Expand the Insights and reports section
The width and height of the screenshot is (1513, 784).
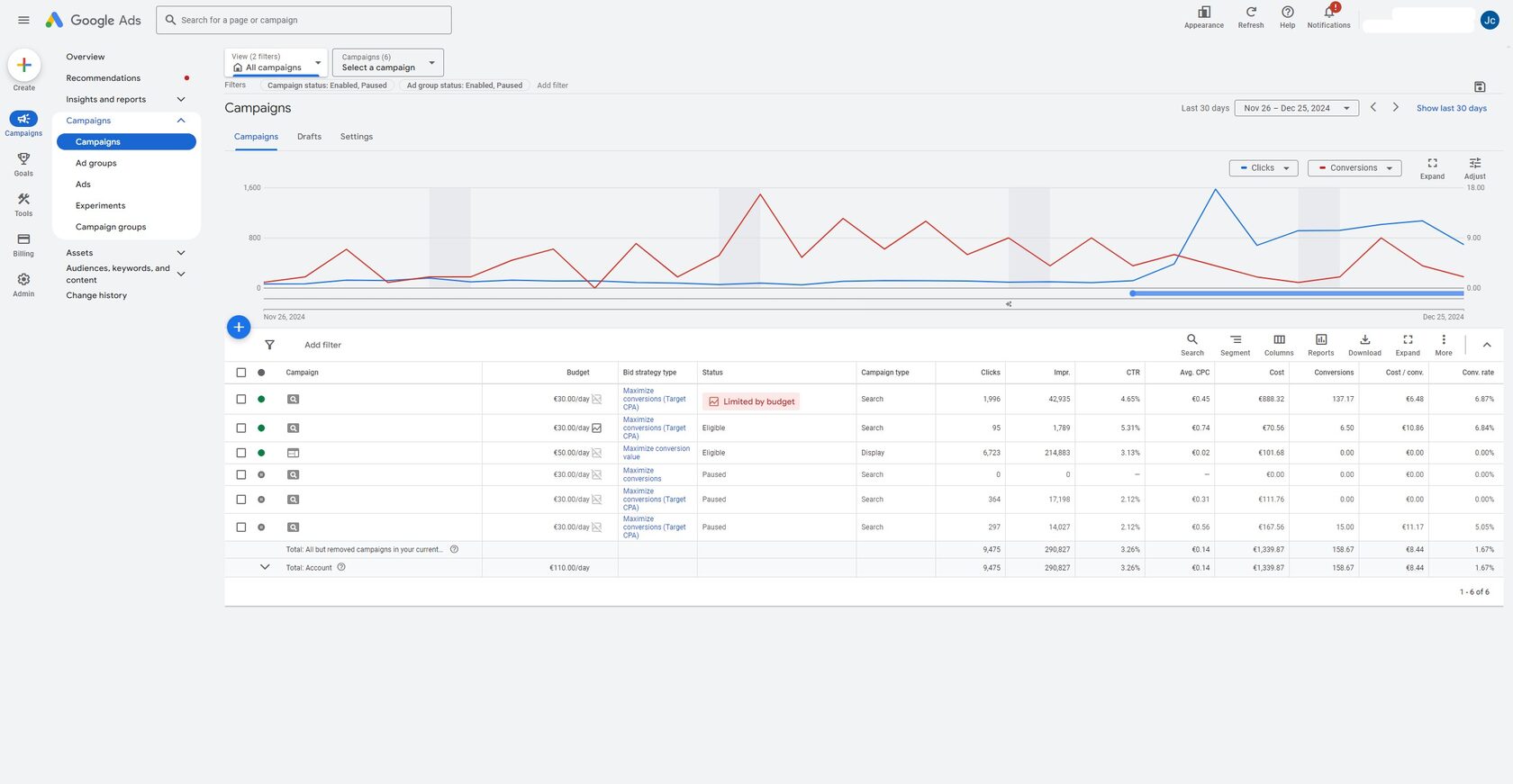(181, 100)
